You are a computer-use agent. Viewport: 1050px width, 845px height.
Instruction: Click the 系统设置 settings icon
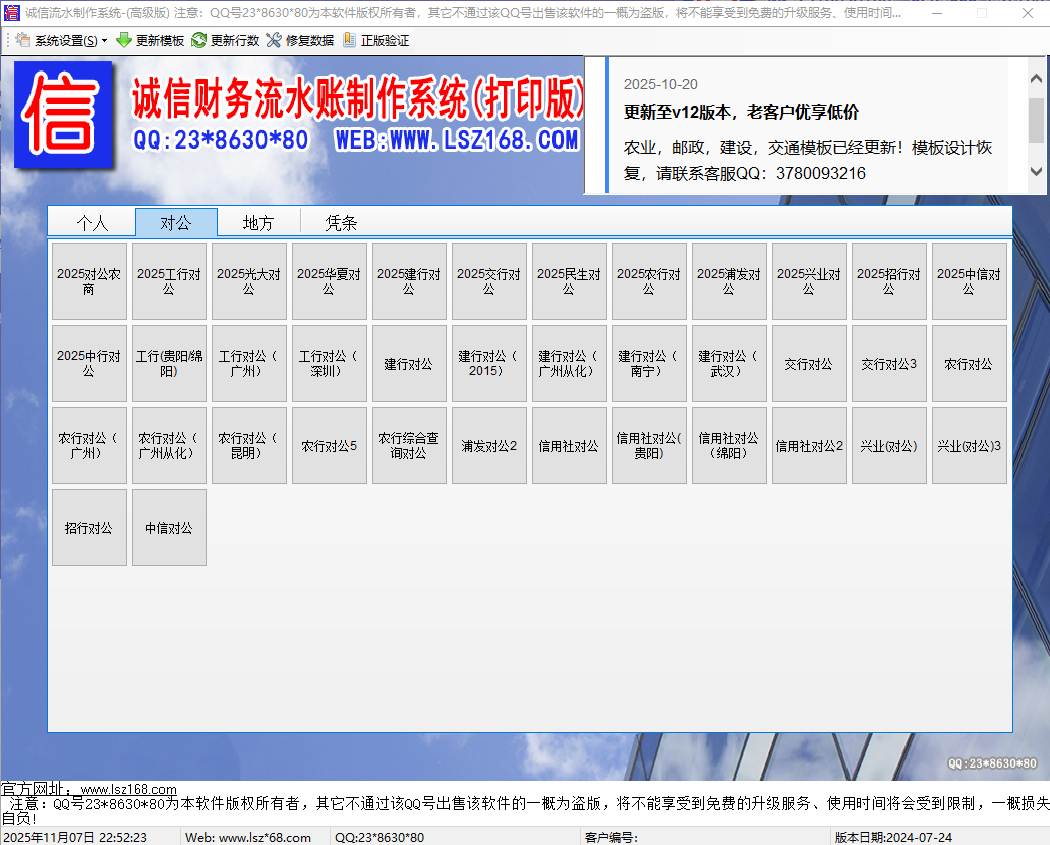(21, 40)
